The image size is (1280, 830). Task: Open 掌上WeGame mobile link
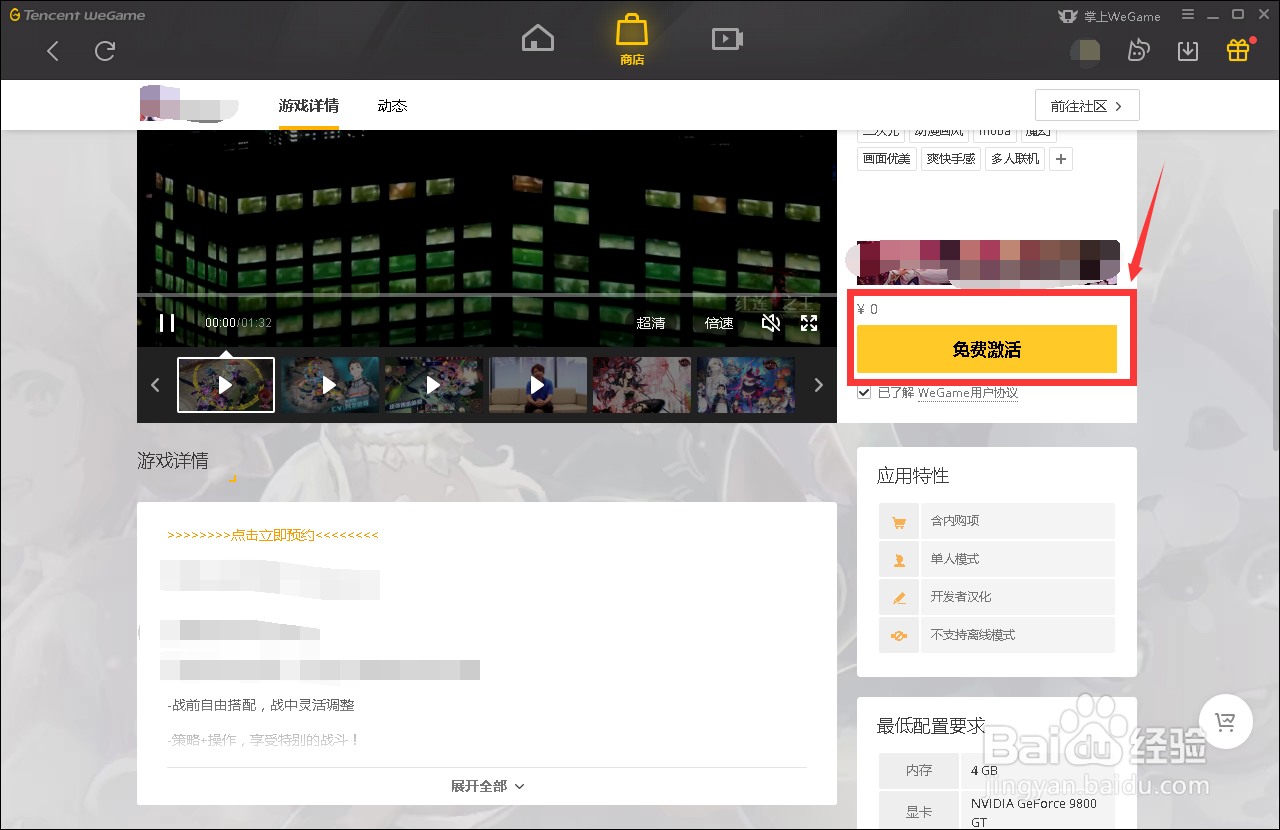pos(1109,16)
